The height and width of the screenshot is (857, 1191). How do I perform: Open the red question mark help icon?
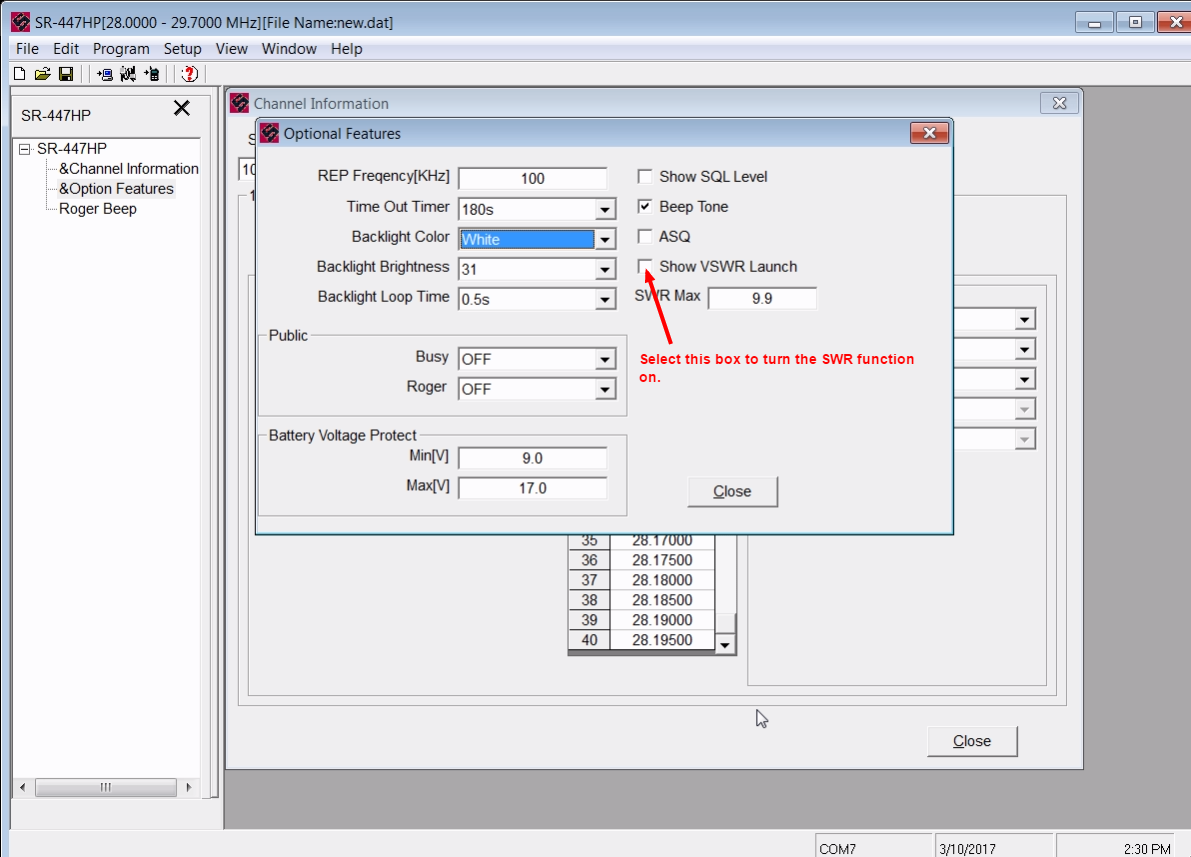tap(190, 74)
